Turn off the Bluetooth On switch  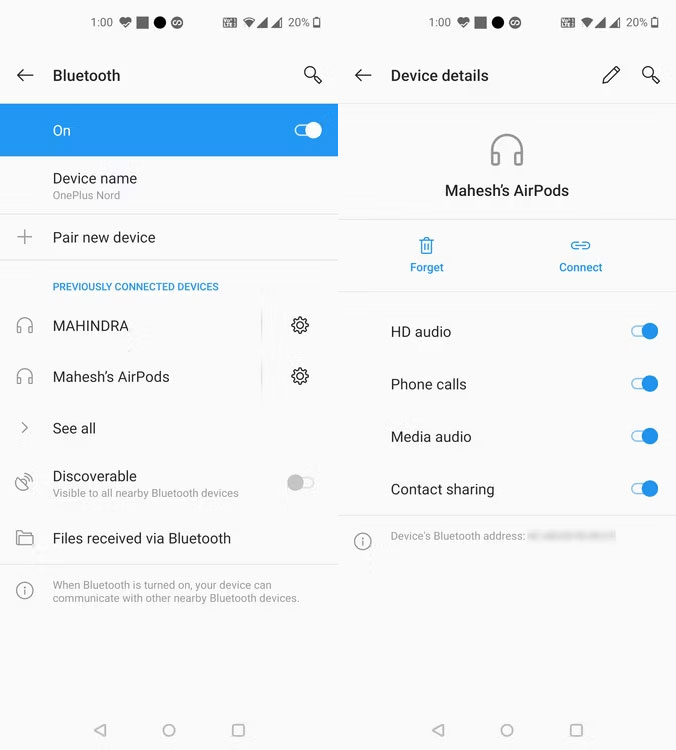click(308, 130)
